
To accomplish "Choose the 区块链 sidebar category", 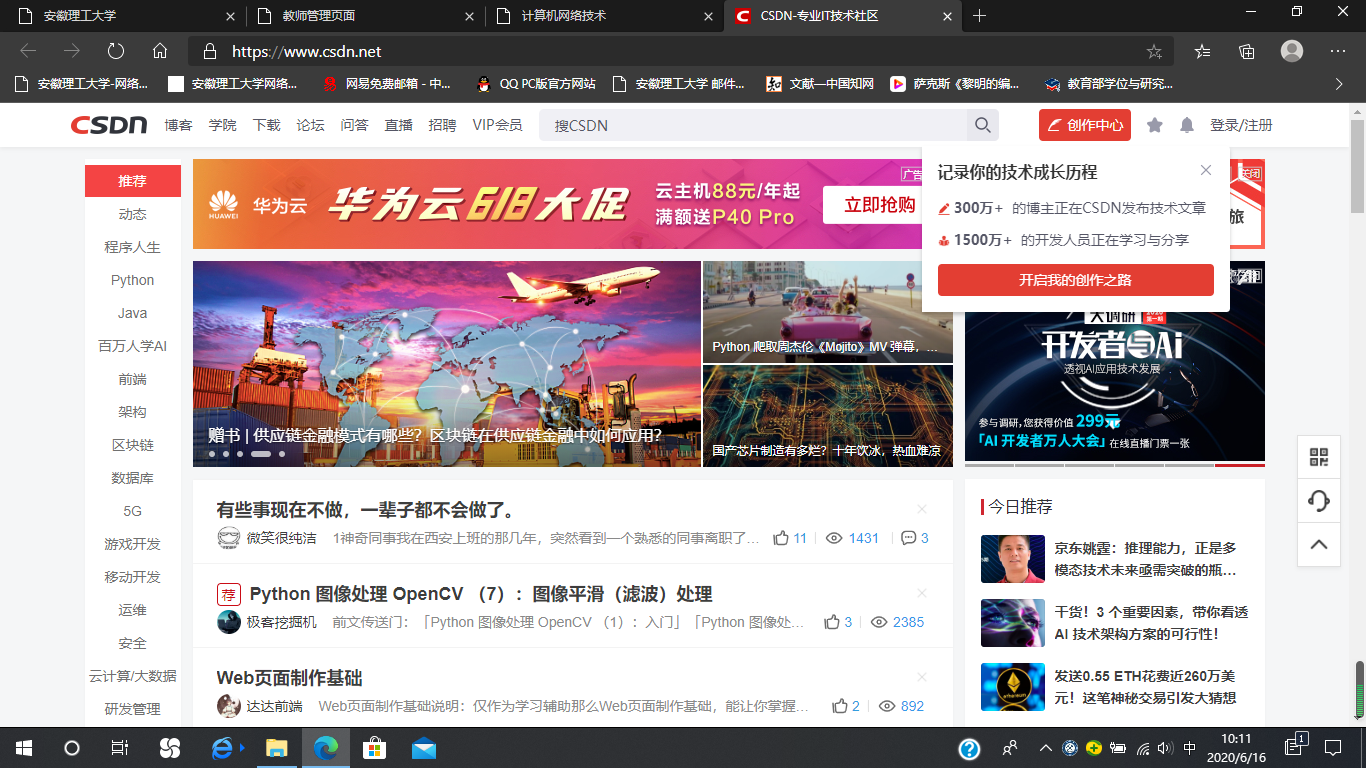I will coord(133,445).
